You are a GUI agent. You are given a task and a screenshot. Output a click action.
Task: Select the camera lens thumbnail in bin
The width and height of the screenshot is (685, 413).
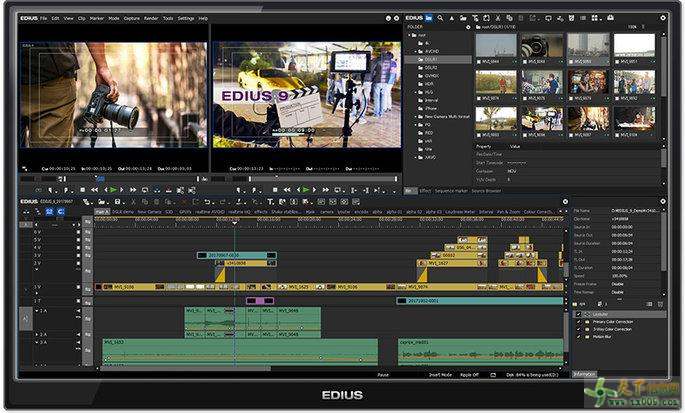click(542, 46)
